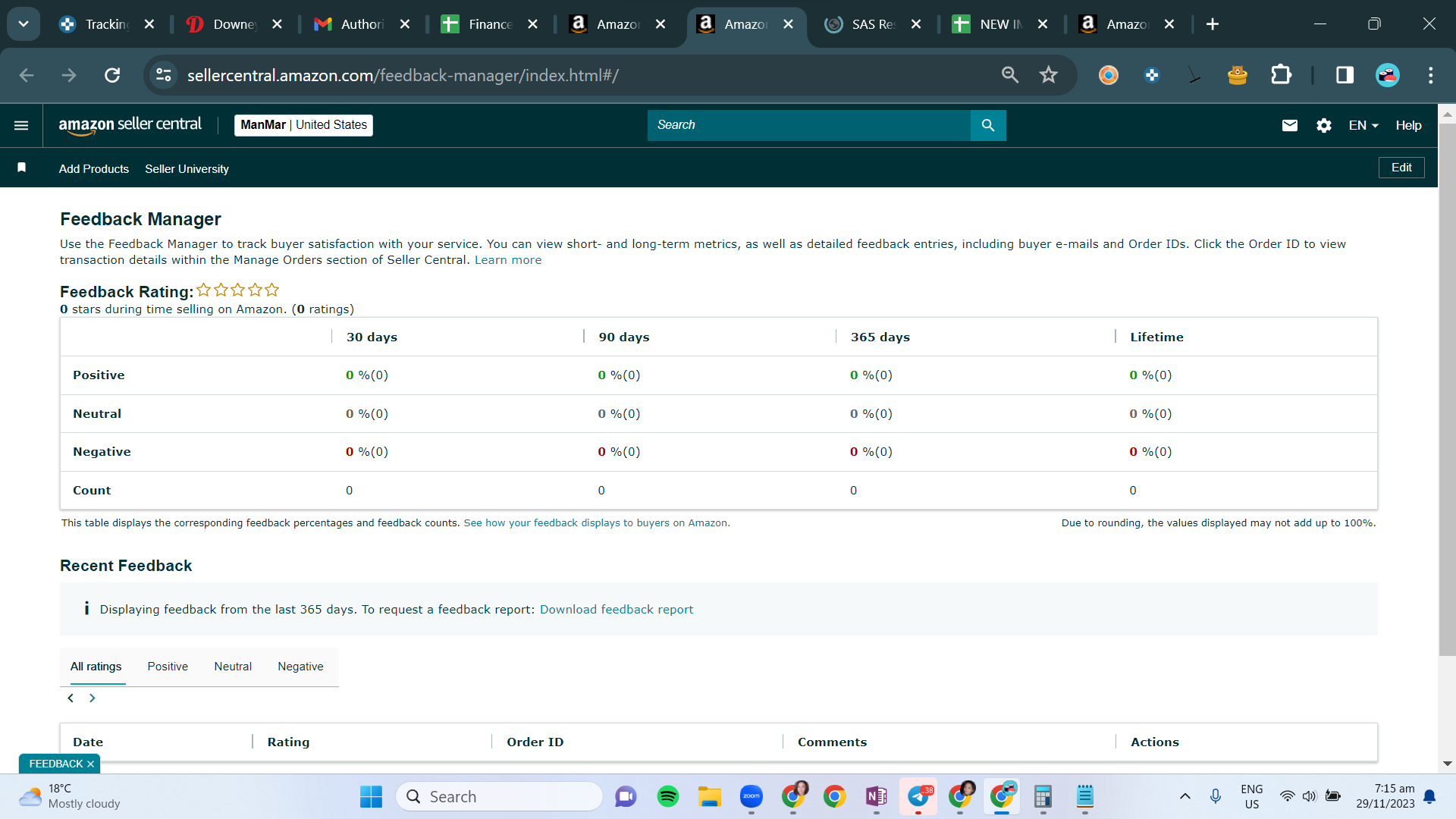1456x819 pixels.
Task: Open the Seller Central hamburger menu
Action: click(x=21, y=125)
